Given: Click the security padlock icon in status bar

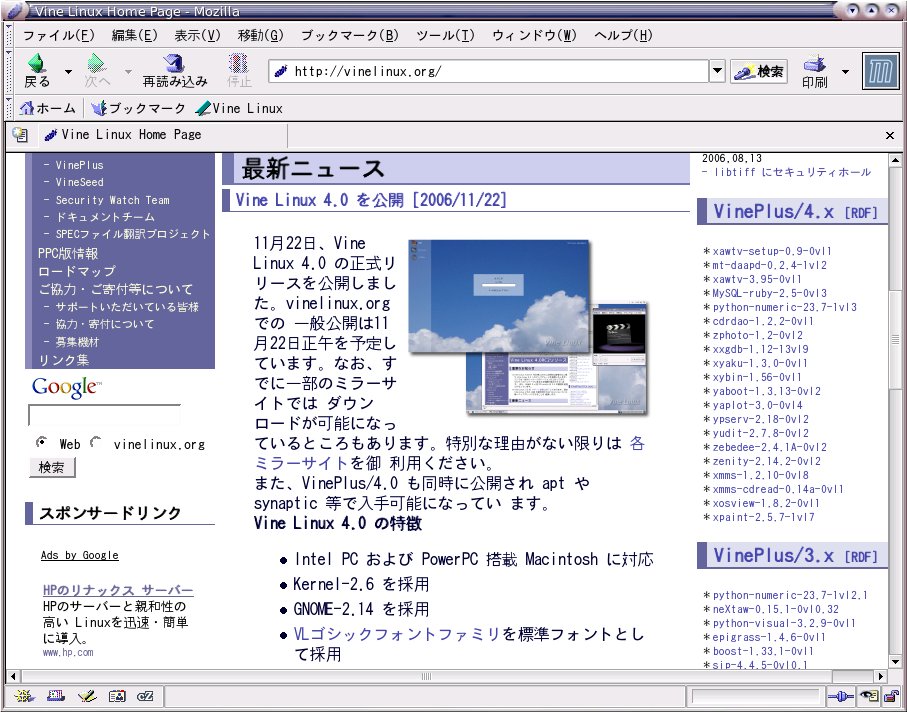Looking at the screenshot, I should pyautogui.click(x=891, y=696).
